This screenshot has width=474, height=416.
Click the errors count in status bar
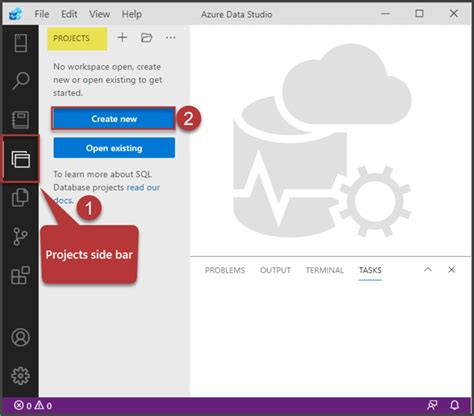pyautogui.click(x=23, y=406)
